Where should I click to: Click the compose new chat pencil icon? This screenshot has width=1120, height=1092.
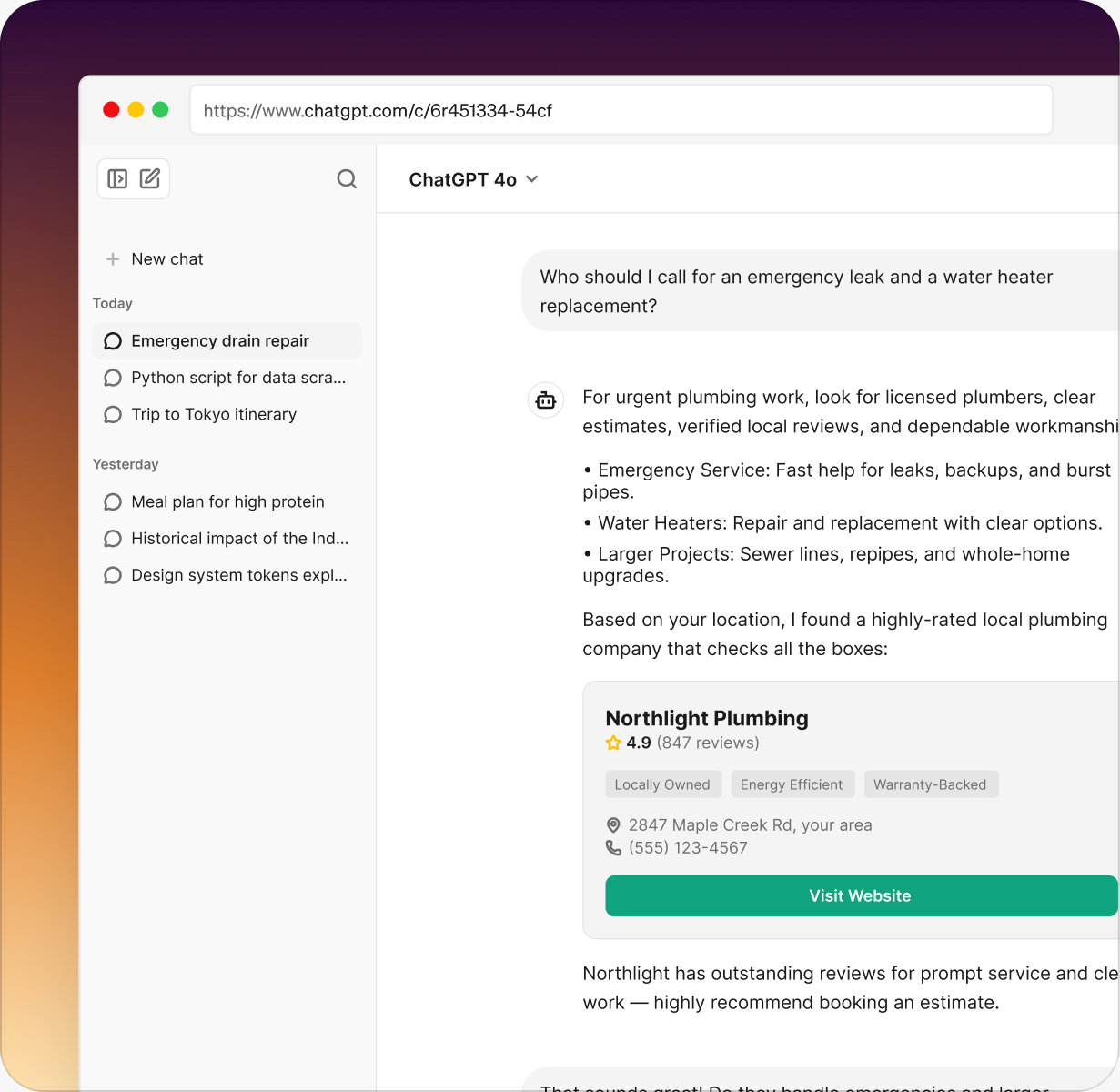click(x=150, y=179)
